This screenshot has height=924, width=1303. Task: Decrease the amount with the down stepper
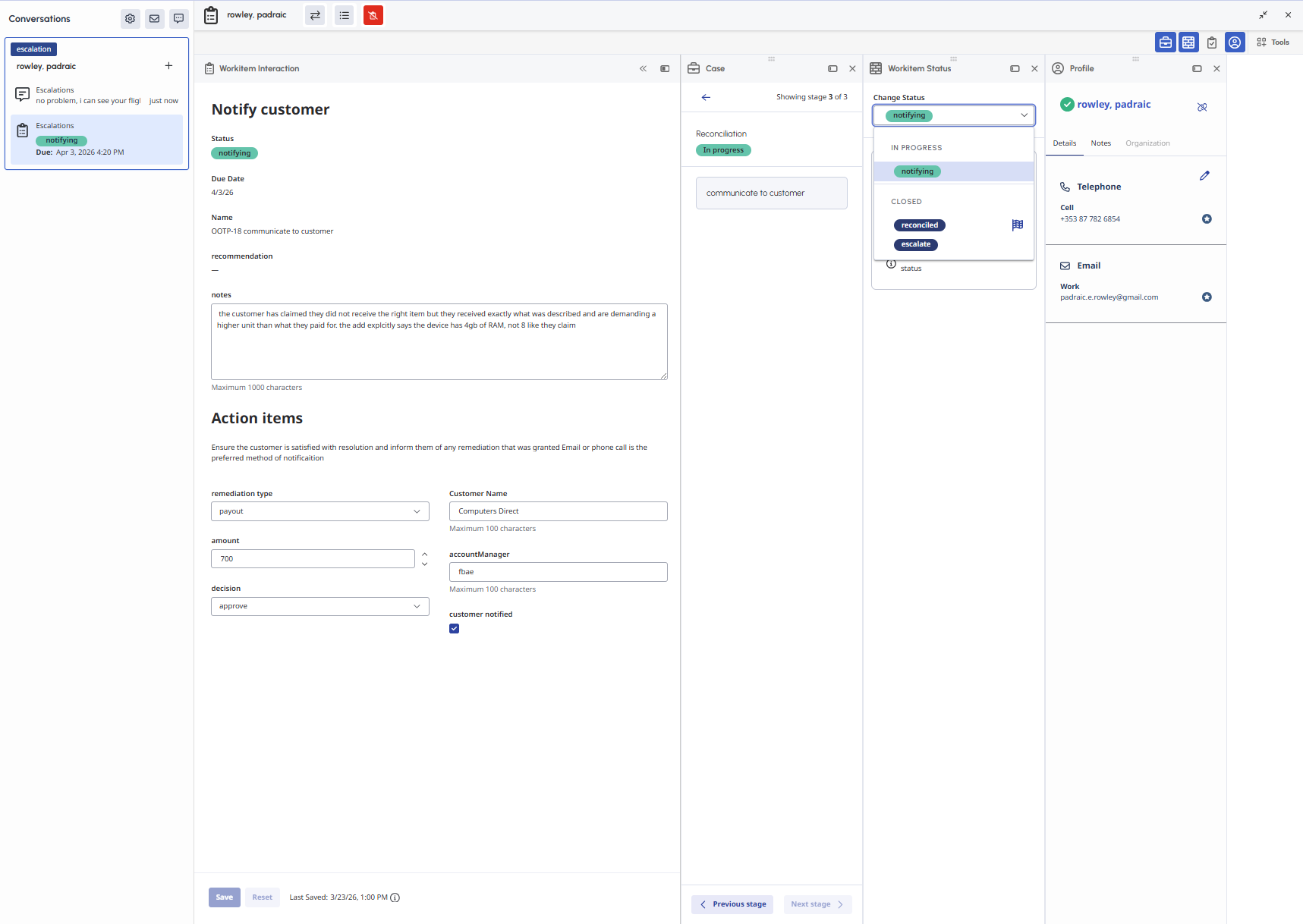pos(424,564)
